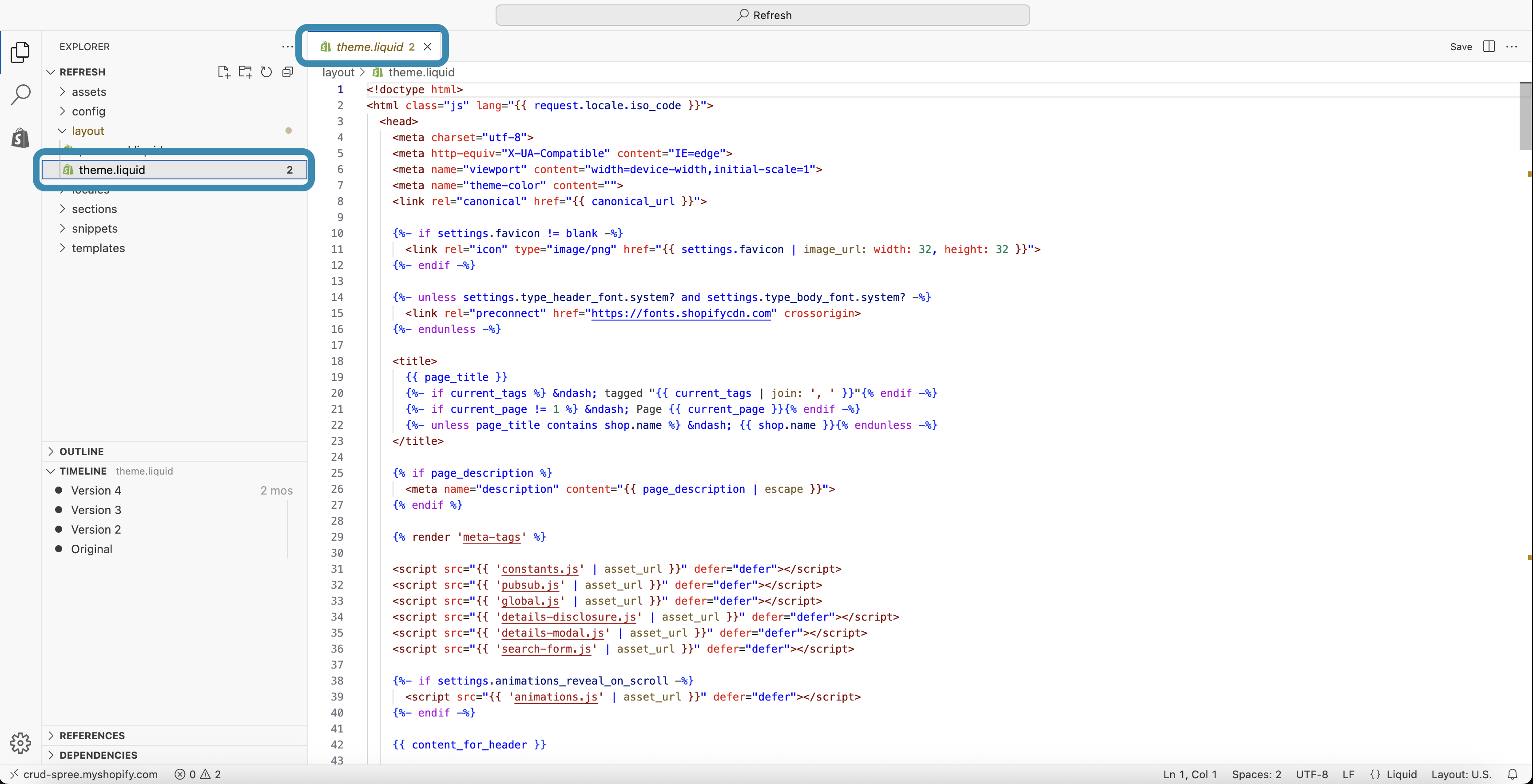Open the Search view in activity bar
Viewport: 1533px width, 784px height.
point(20,95)
